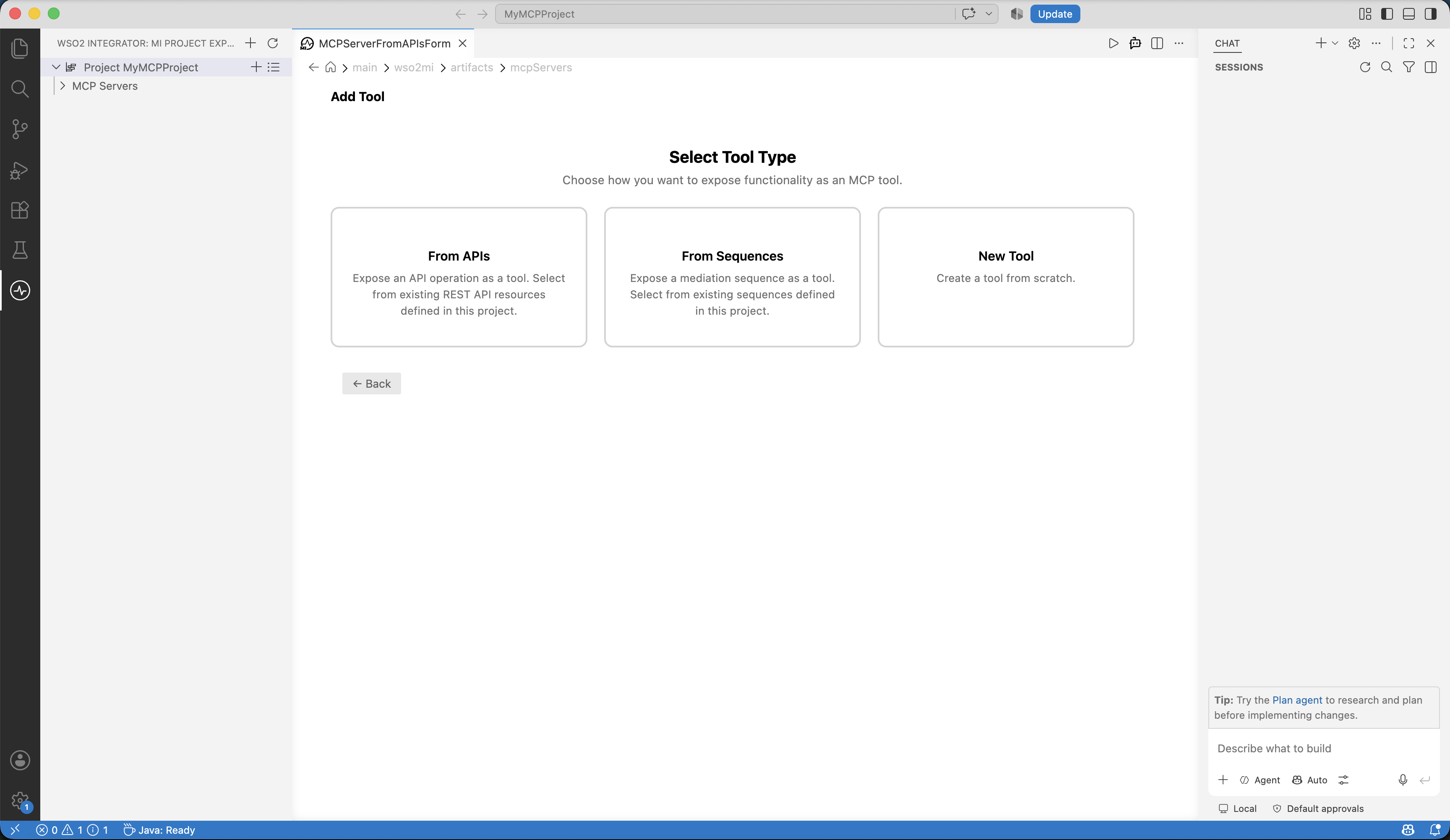Image resolution: width=1450 pixels, height=840 pixels.
Task: Click the Run play icon in editor toolbar
Action: [x=1114, y=43]
